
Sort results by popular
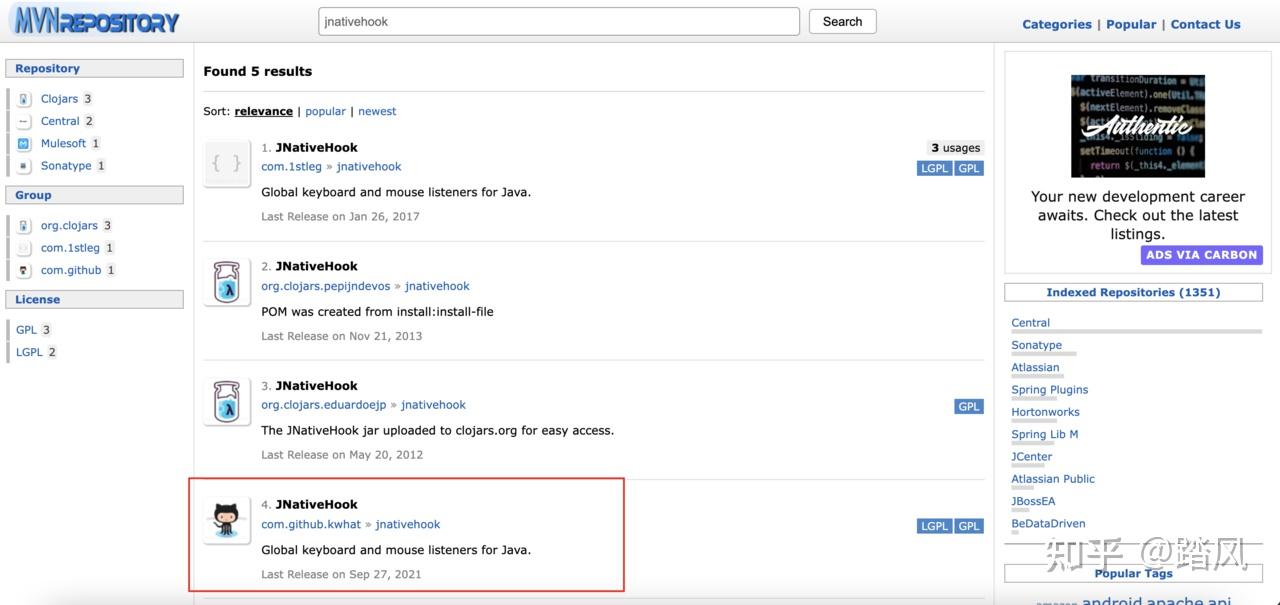click(325, 111)
